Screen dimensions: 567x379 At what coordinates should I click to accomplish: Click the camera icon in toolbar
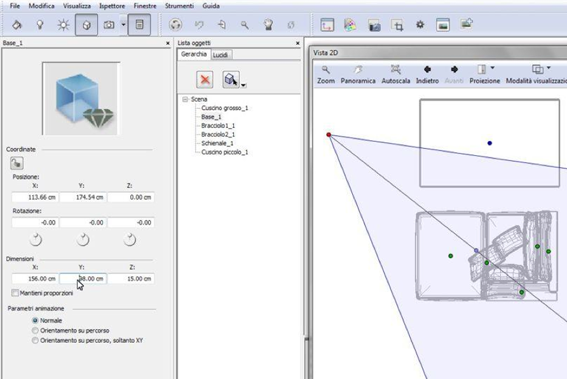[x=109, y=25]
